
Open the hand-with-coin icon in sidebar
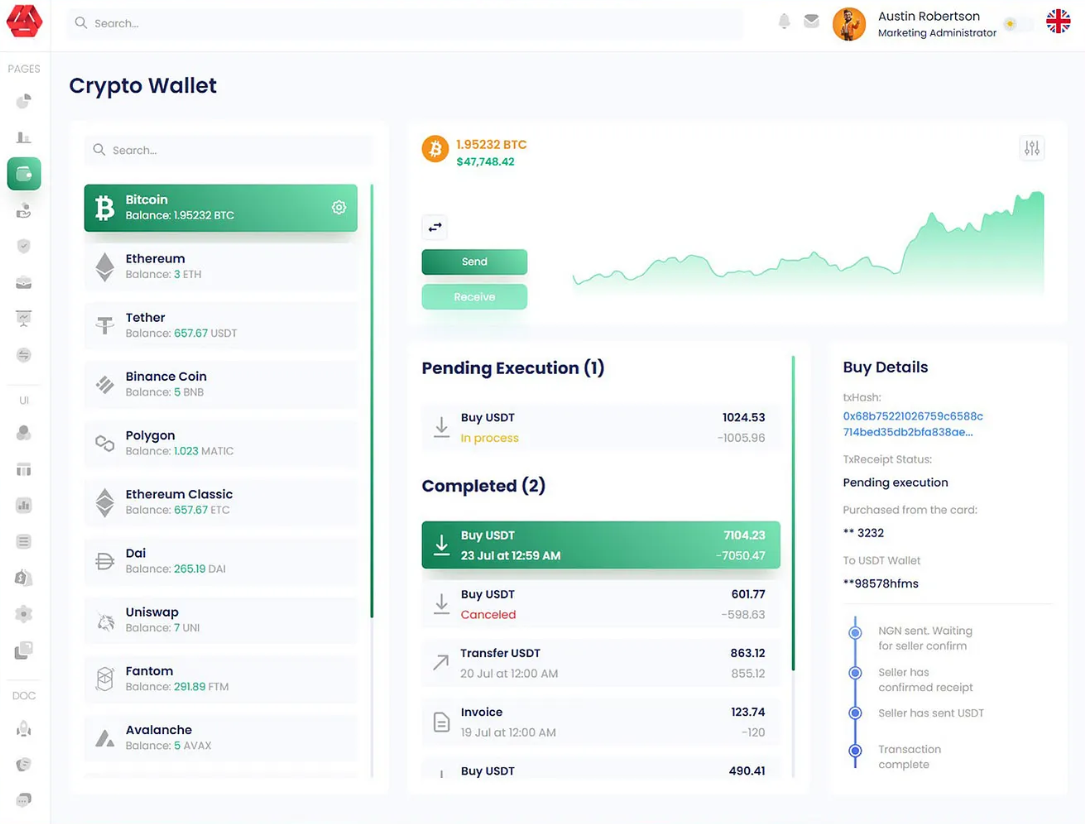coord(24,210)
